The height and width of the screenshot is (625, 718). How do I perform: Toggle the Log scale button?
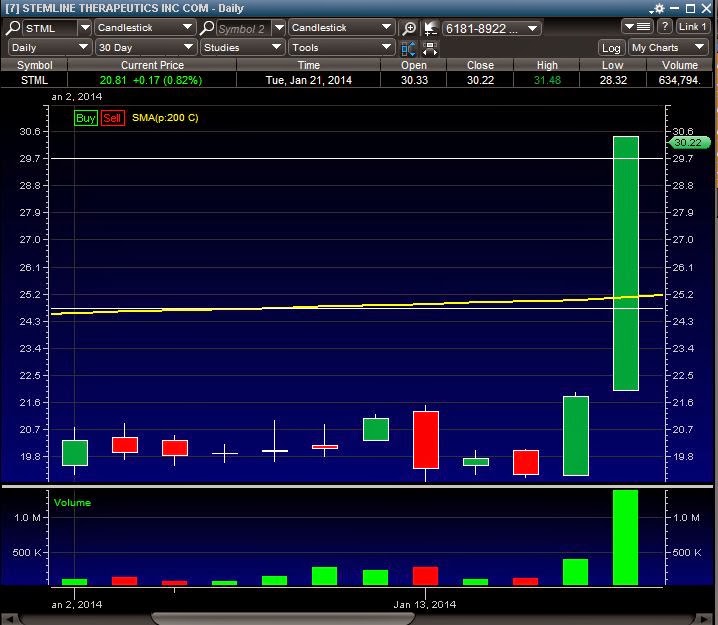(611, 48)
